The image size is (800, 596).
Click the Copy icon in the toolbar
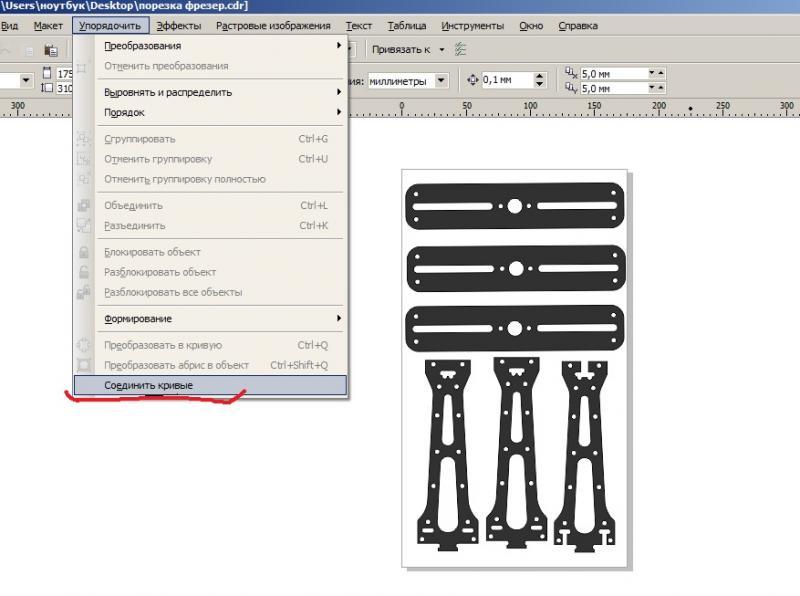(29, 50)
